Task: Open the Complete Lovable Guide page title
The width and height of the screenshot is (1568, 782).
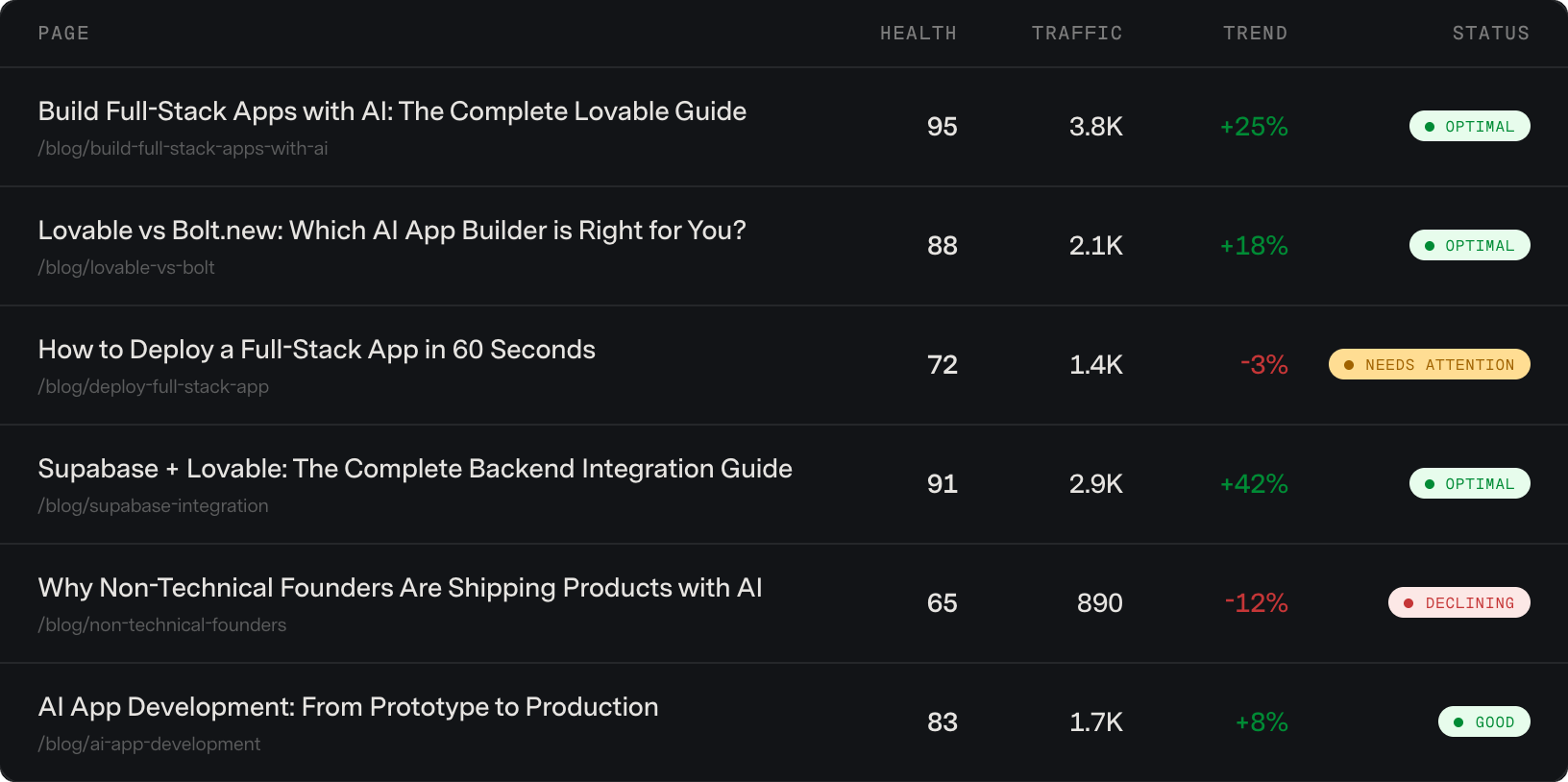Action: tap(392, 111)
